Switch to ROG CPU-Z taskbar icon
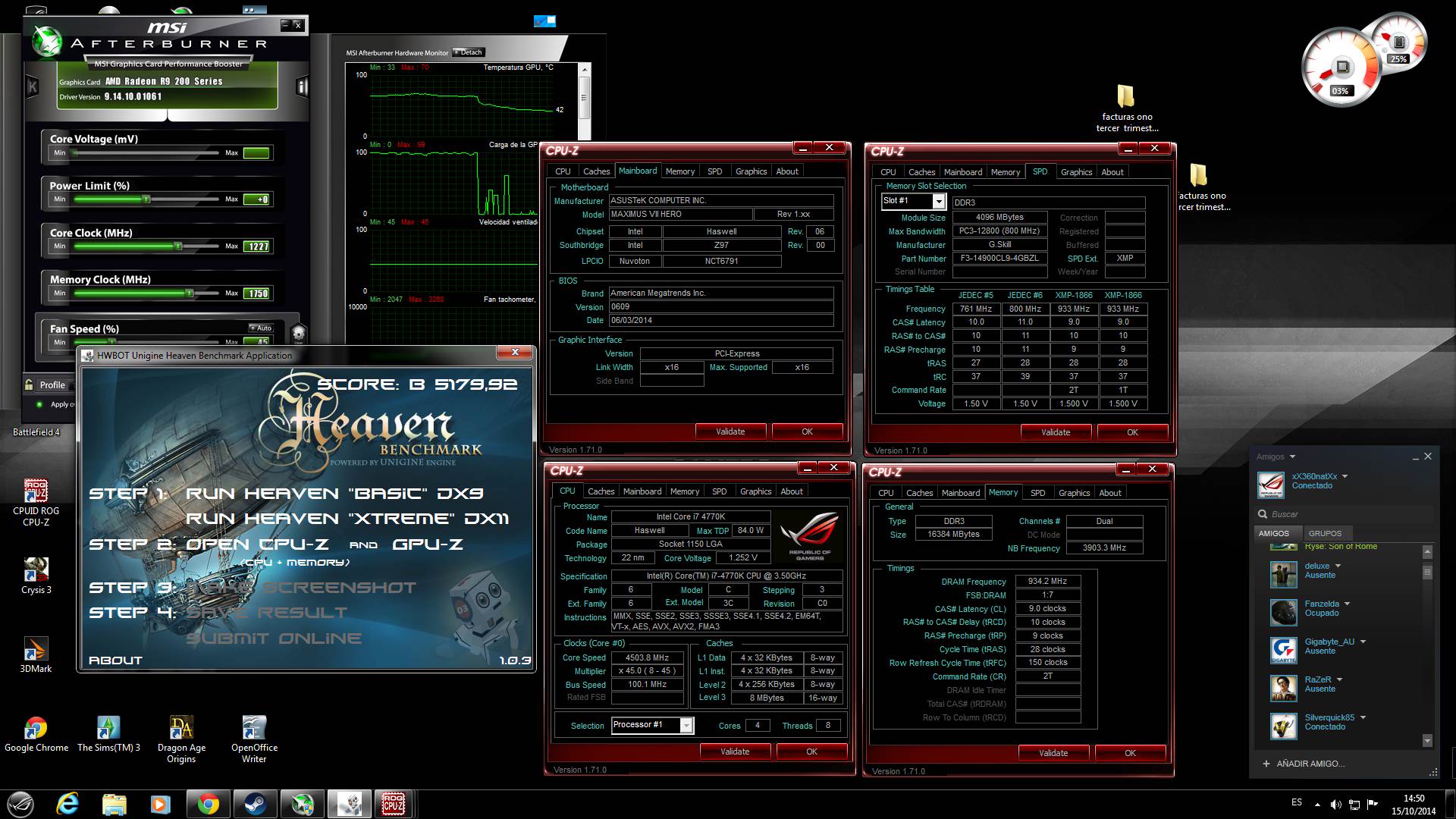 click(394, 804)
